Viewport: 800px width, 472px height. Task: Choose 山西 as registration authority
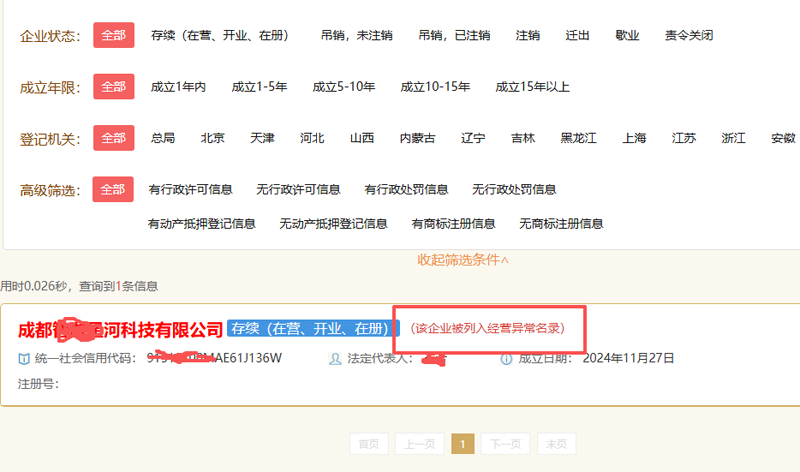362,138
